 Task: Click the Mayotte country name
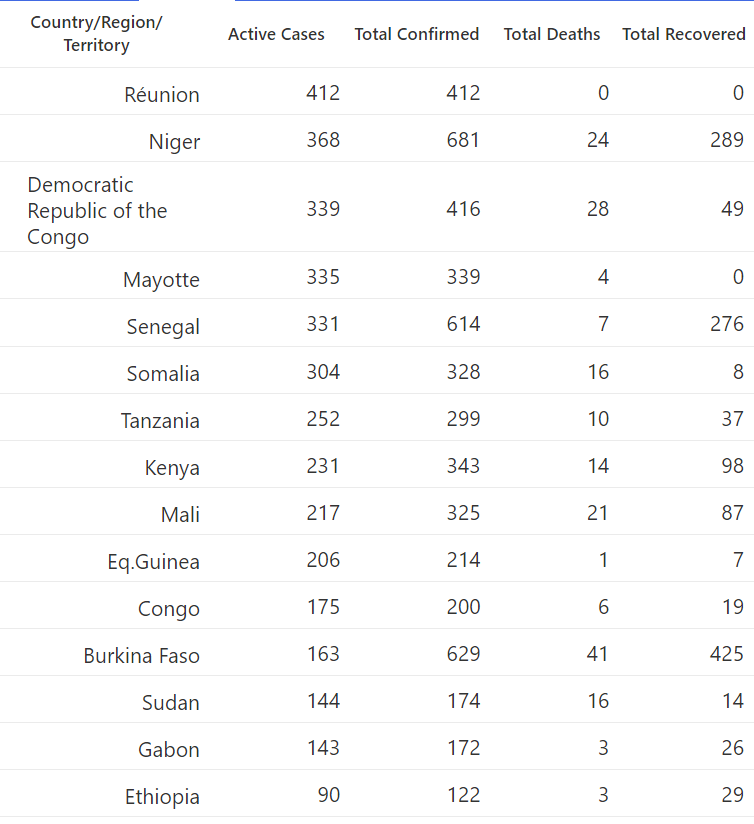[x=161, y=280]
